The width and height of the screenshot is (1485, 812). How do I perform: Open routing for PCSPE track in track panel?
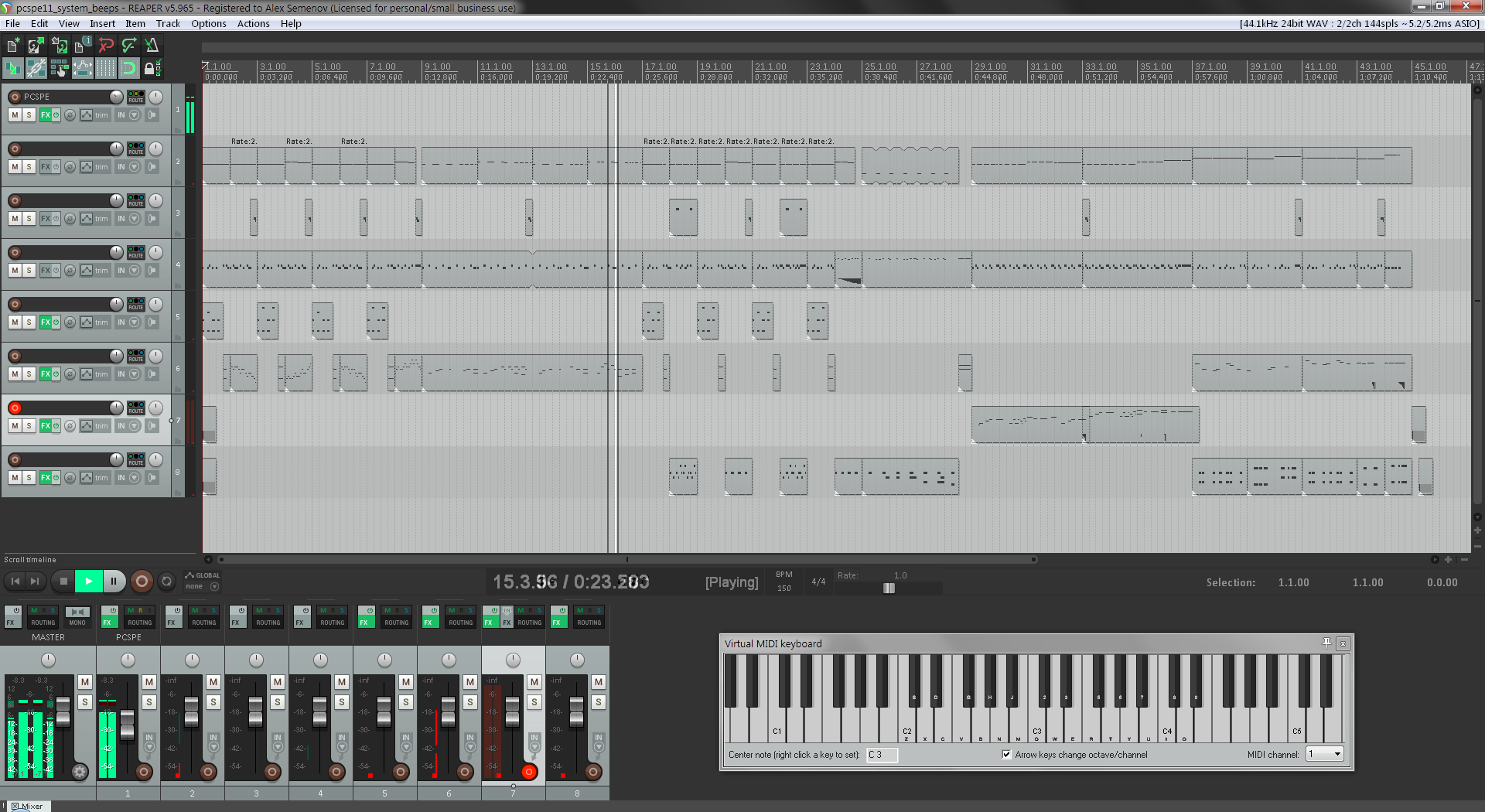pos(136,97)
